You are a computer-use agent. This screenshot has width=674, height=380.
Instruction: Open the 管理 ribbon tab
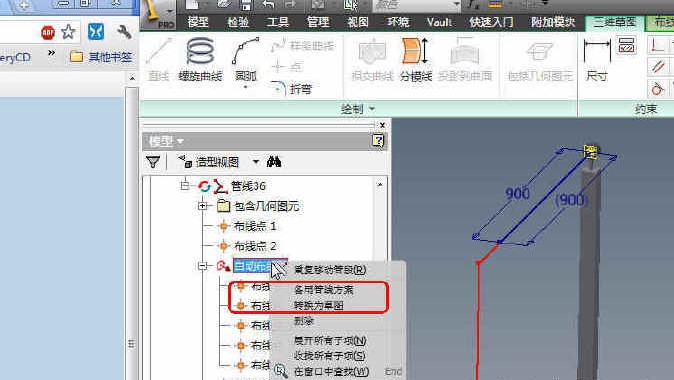click(318, 22)
